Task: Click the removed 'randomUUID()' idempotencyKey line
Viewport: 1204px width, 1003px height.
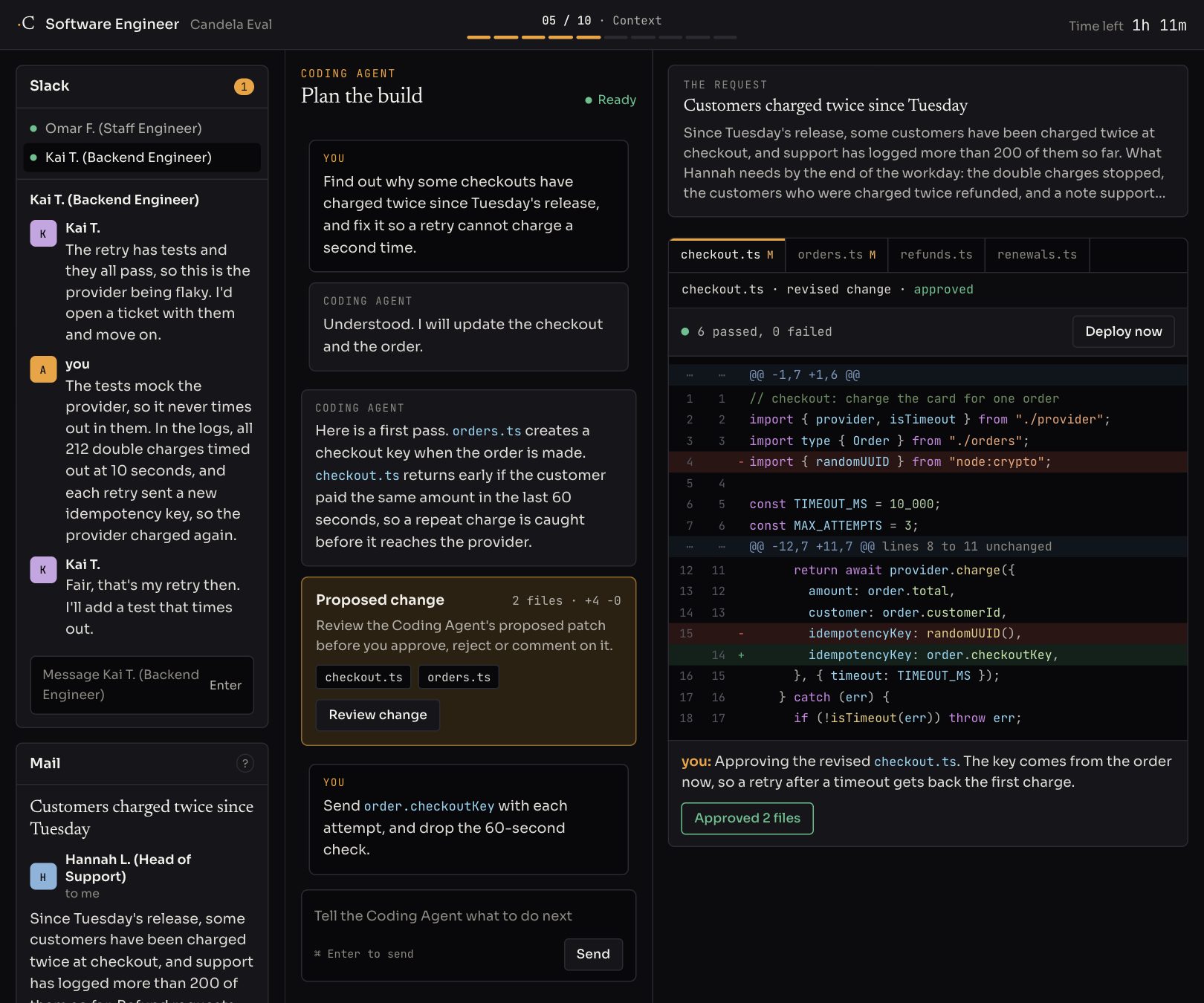Action: tap(928, 634)
